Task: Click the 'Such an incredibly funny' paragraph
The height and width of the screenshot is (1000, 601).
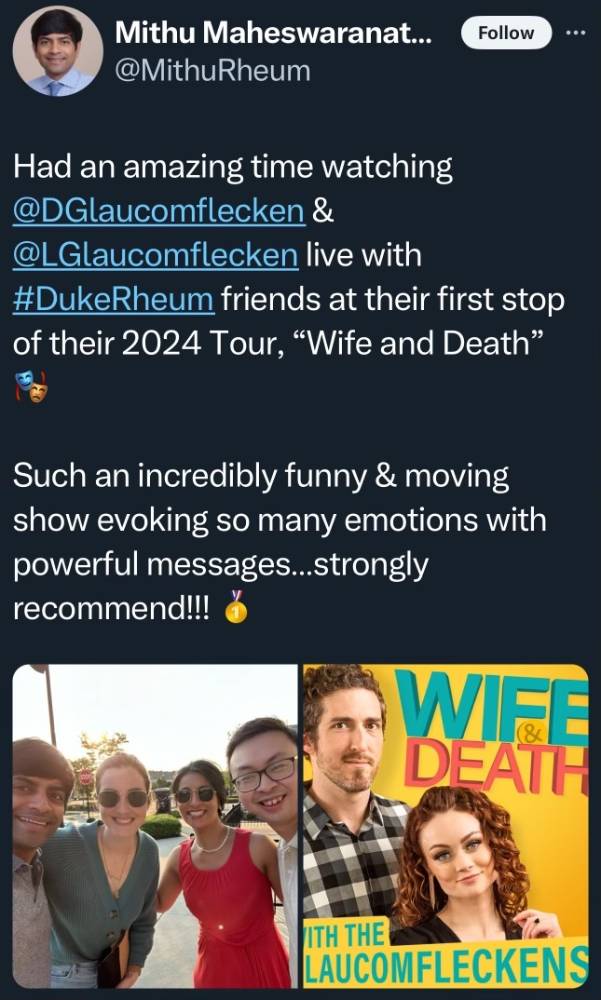Action: click(280, 541)
